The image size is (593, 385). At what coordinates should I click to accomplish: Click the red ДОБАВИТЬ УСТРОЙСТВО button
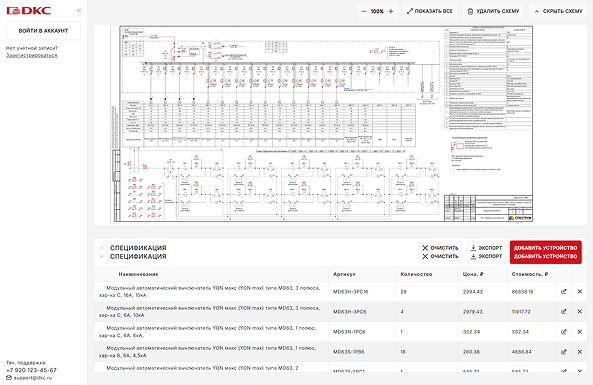(x=546, y=252)
